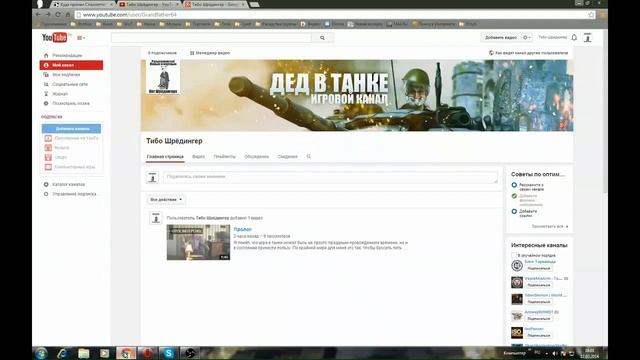
Task: Click the channel search magnifier after the tabs
Action: (x=309, y=156)
